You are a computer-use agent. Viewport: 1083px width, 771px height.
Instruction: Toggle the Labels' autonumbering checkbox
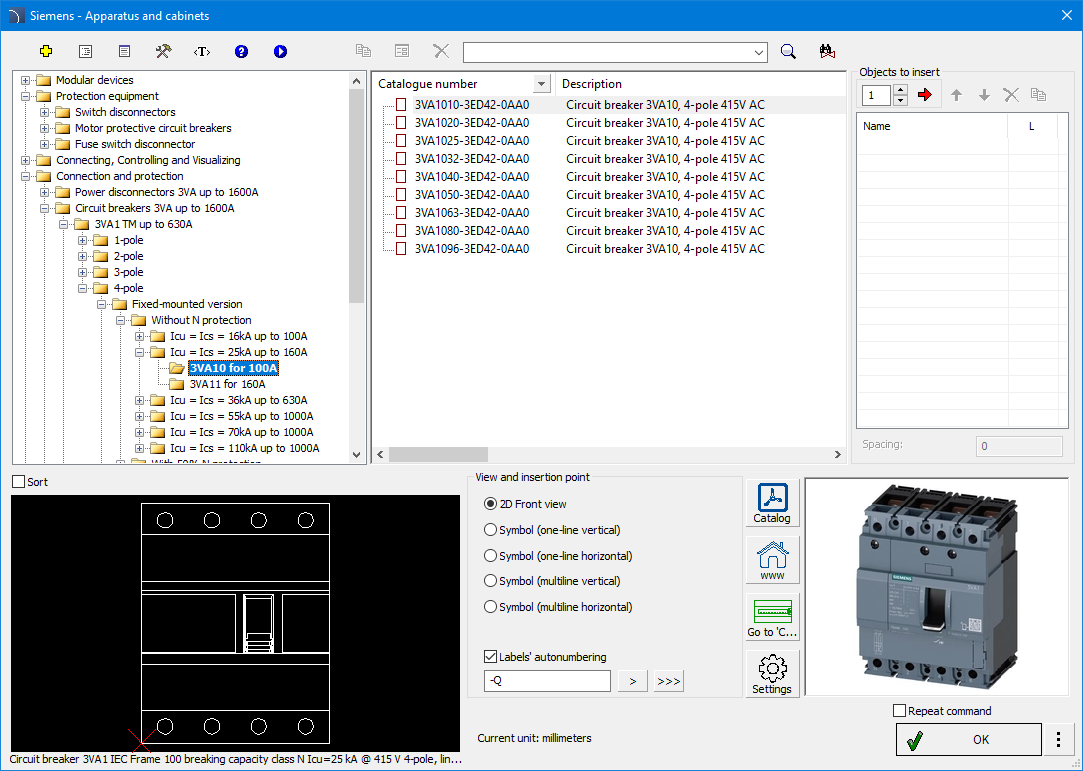coord(490,657)
